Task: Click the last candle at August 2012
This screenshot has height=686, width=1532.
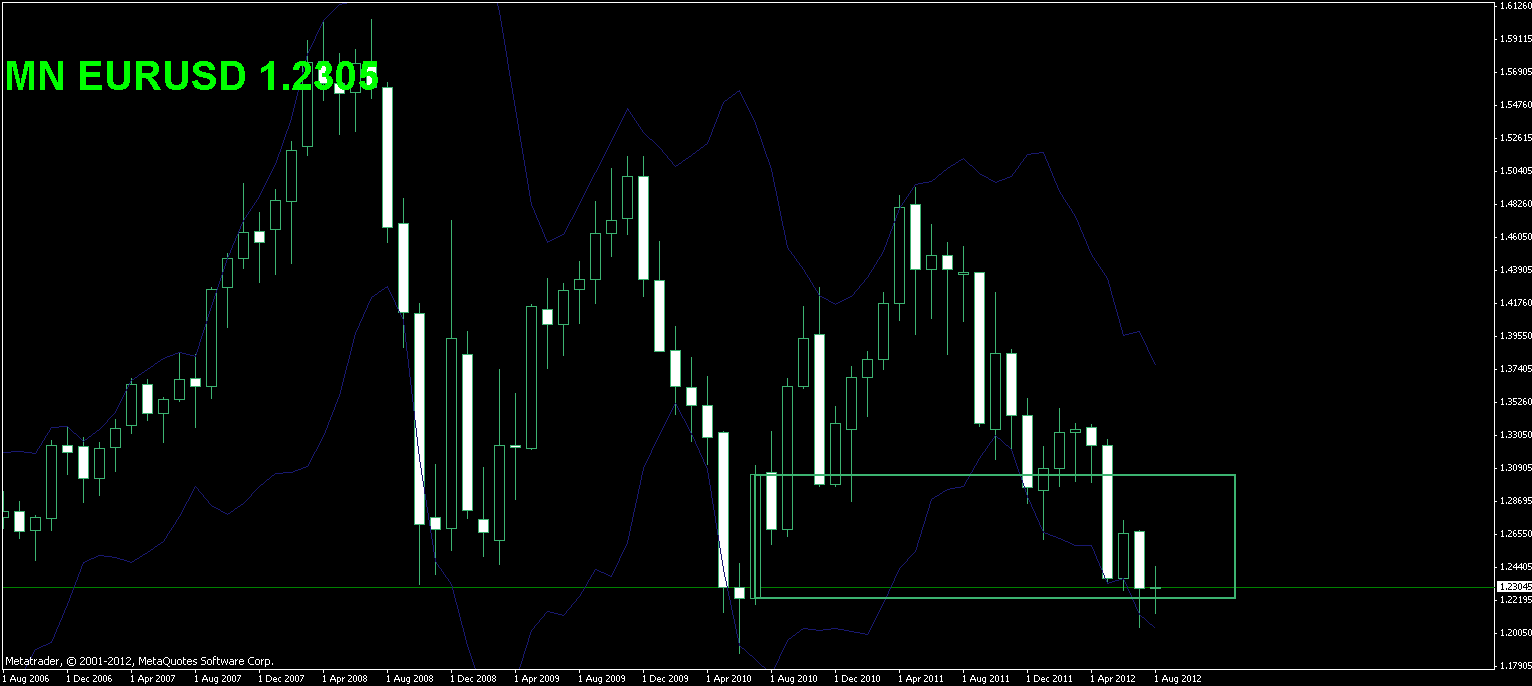Action: [x=1155, y=588]
